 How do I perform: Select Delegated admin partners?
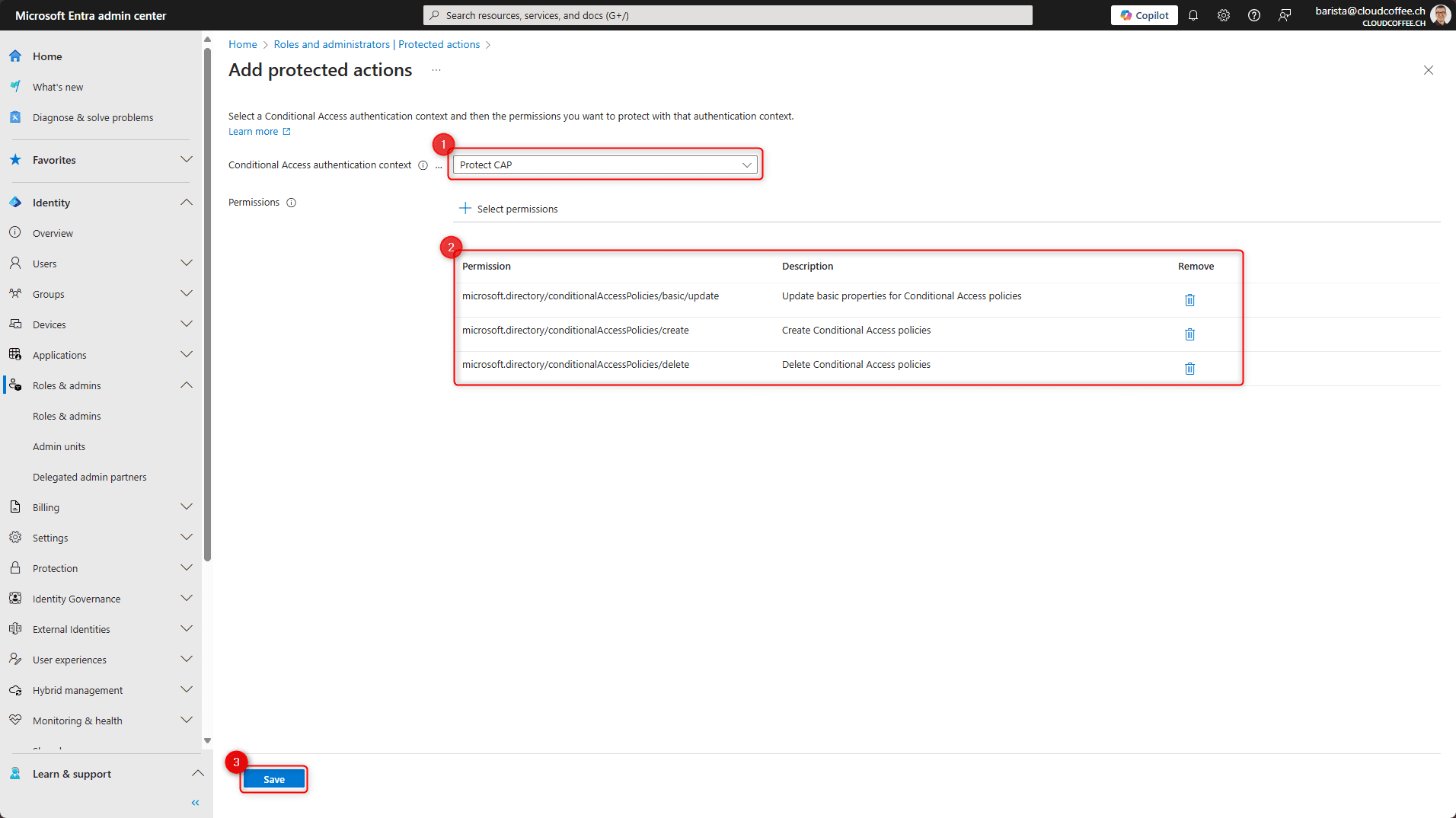point(89,477)
